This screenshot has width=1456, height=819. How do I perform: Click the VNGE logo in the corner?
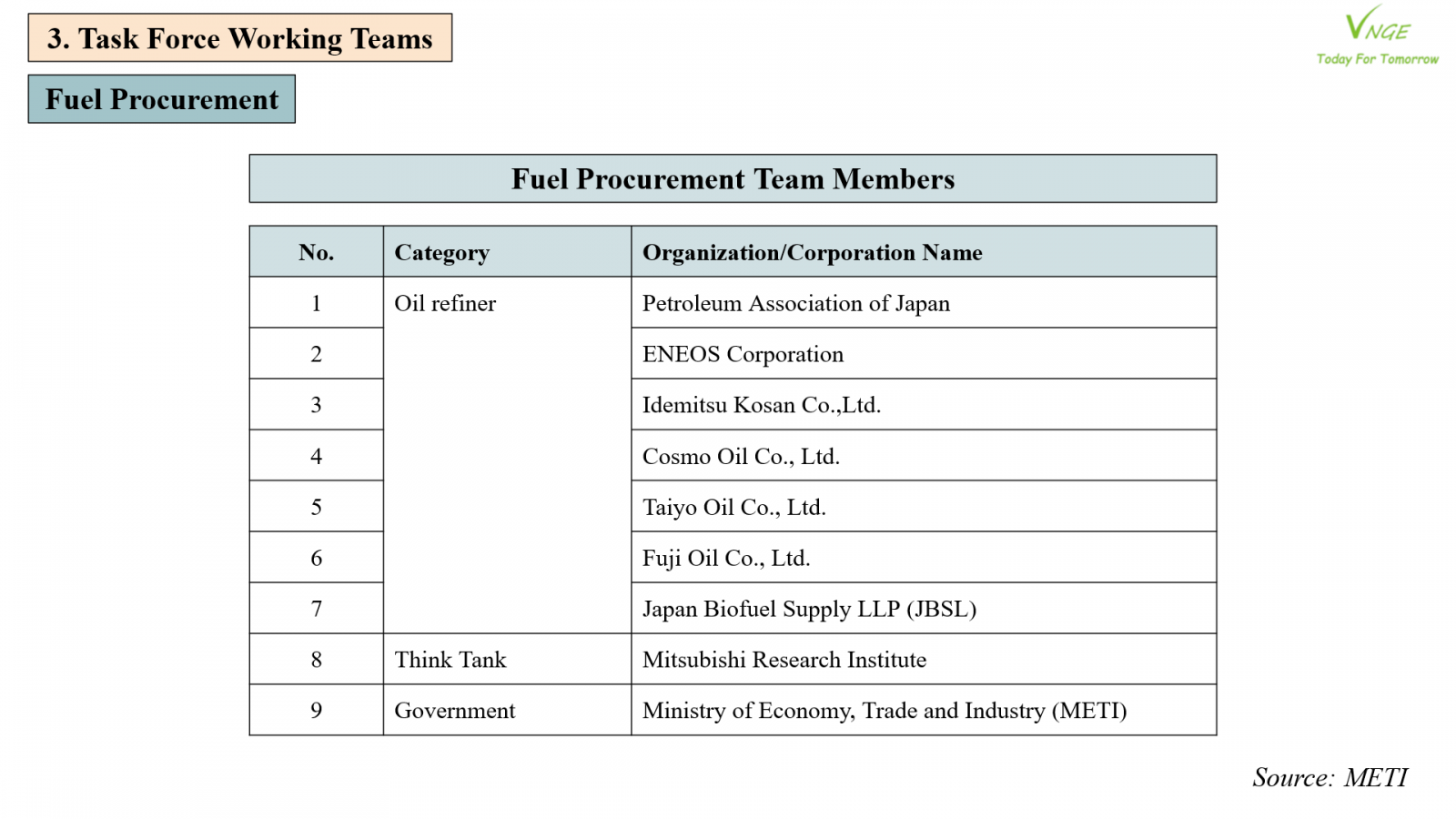[1377, 25]
